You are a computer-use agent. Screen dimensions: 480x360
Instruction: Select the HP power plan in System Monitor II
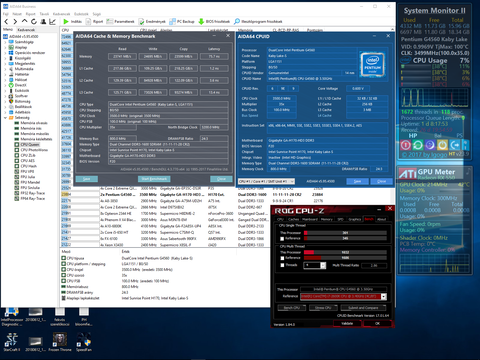pyautogui.click(x=413, y=136)
